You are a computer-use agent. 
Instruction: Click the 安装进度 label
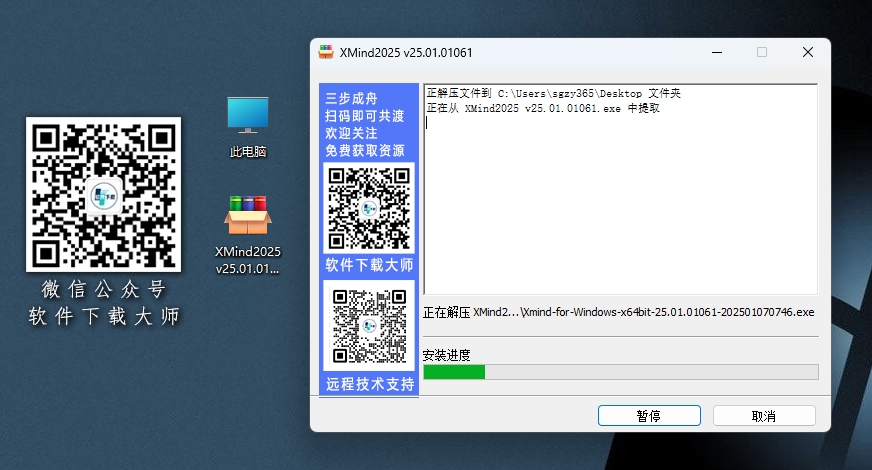coord(447,355)
